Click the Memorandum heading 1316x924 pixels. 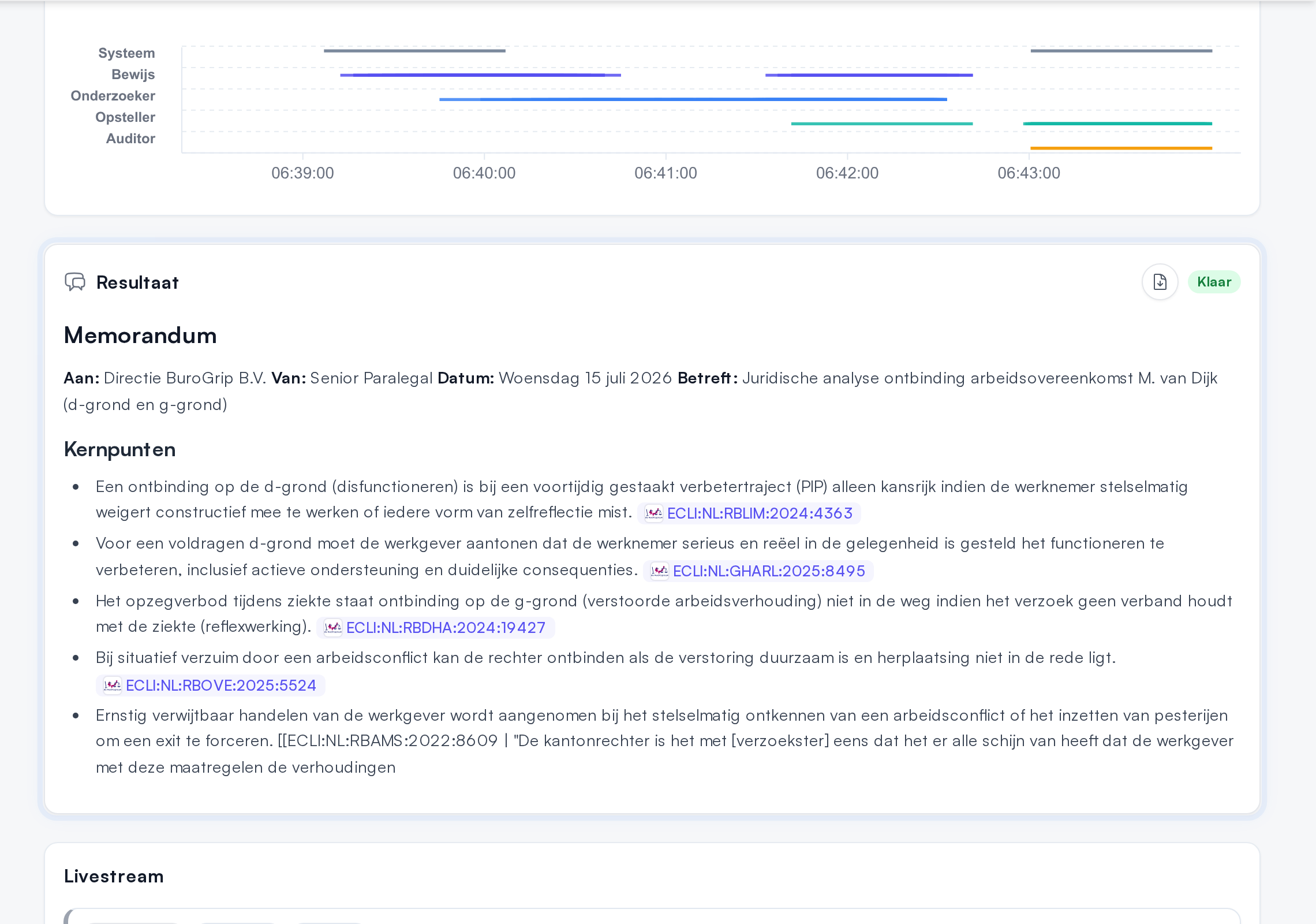point(140,336)
